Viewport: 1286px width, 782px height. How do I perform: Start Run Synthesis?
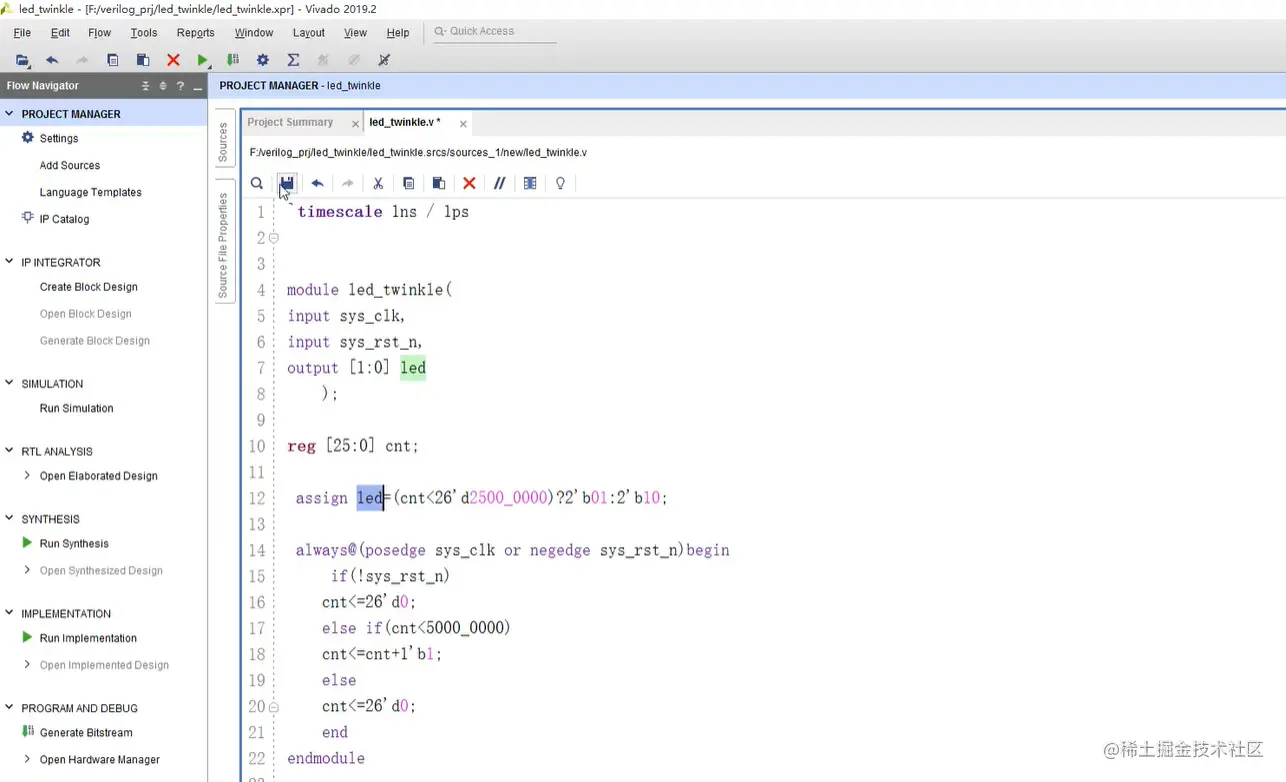[74, 543]
